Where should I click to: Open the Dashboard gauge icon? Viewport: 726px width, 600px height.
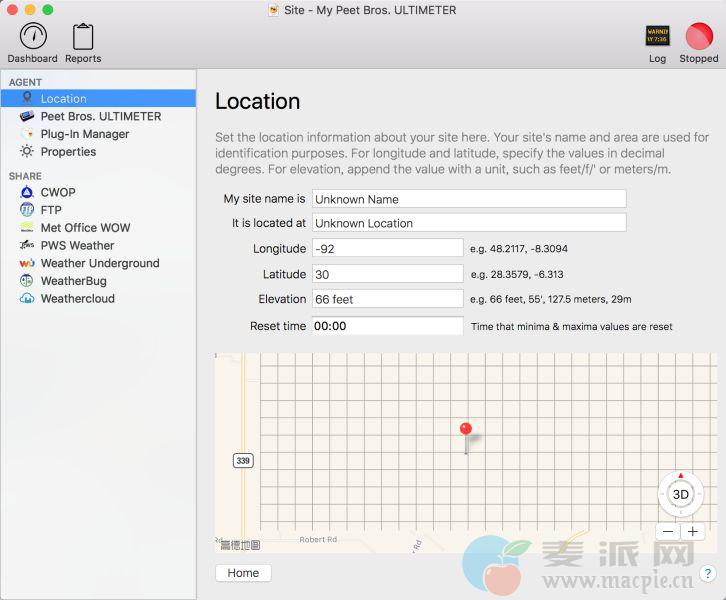32,37
